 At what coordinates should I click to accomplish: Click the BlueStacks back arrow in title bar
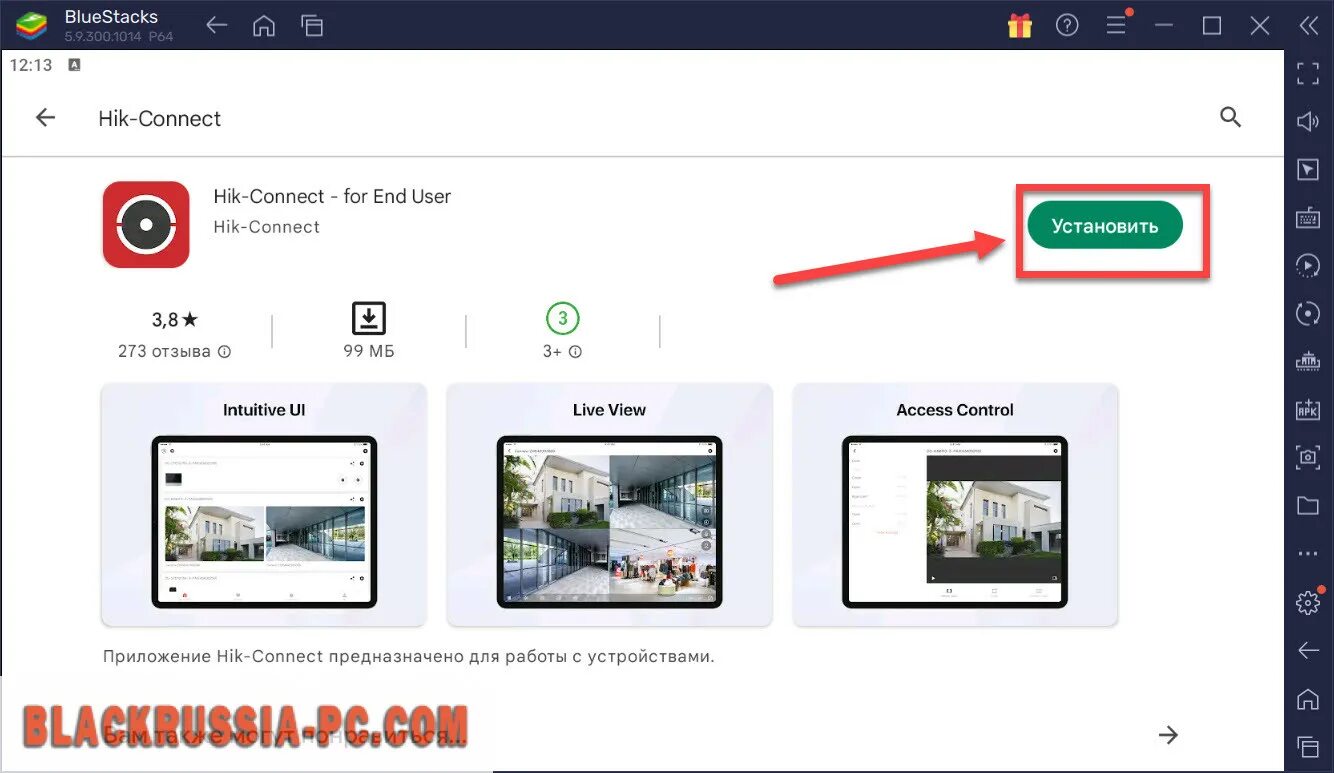click(217, 26)
